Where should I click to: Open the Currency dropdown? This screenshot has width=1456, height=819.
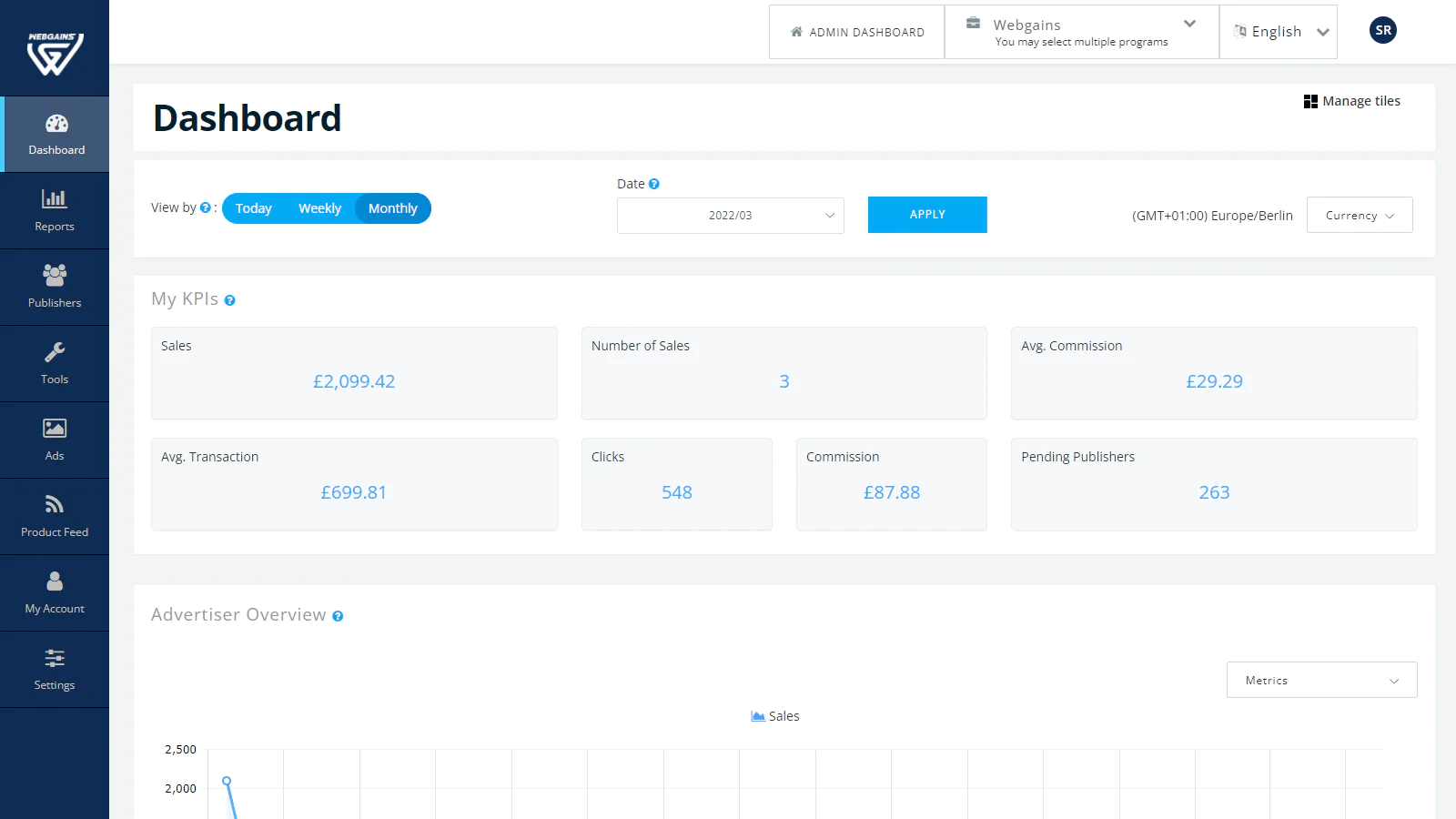[x=1359, y=216]
